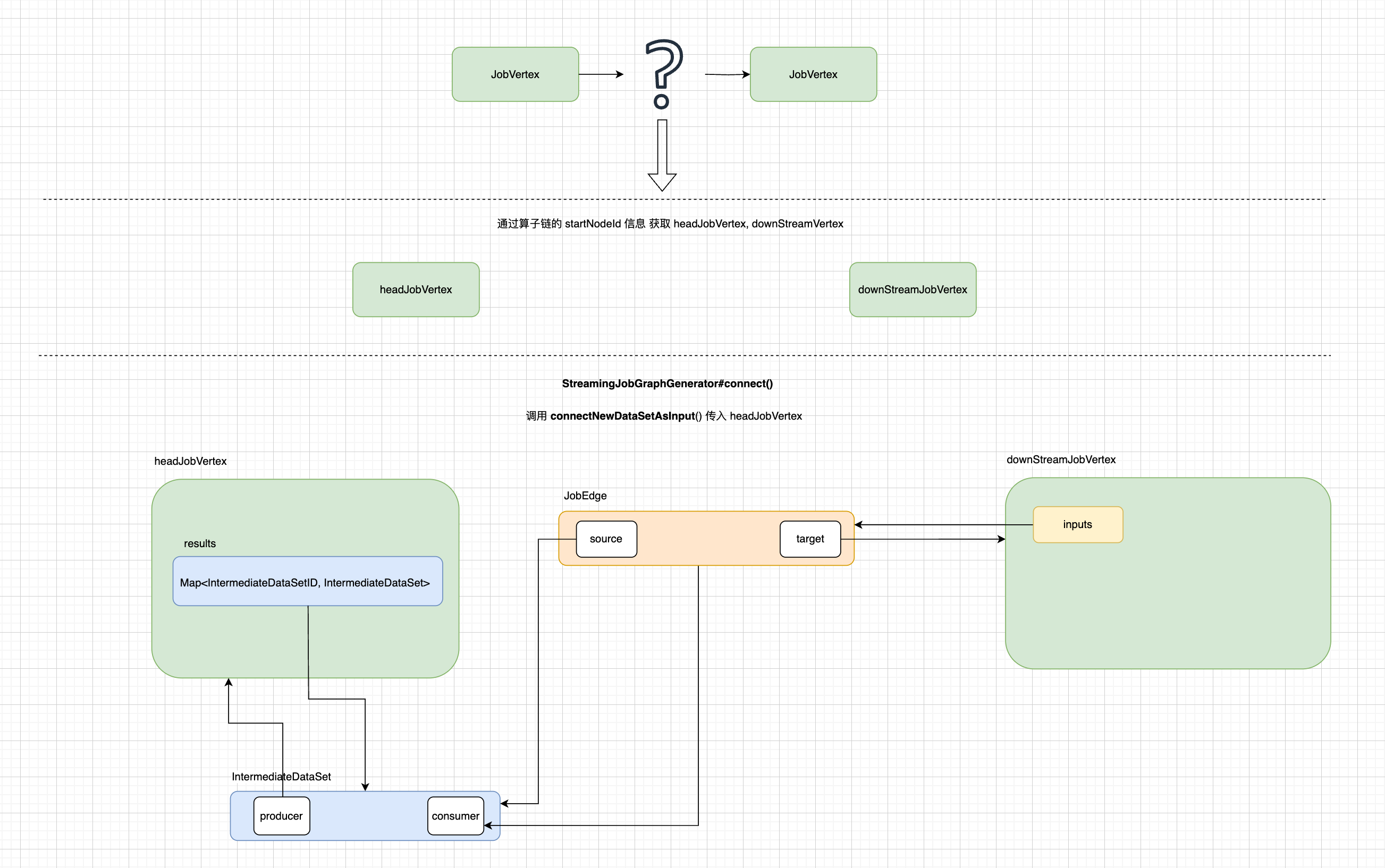This screenshot has height=868, width=1385.
Task: Click the results label text
Action: pos(199,543)
